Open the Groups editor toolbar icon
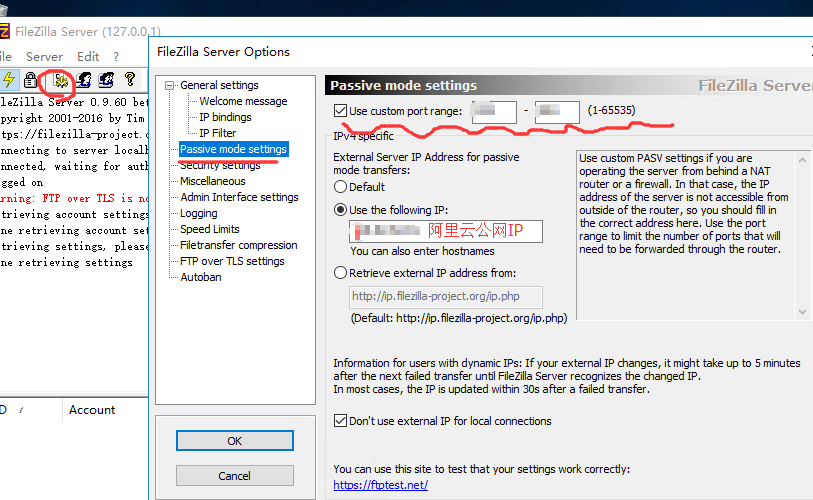Image resolution: width=813 pixels, height=500 pixels. (x=106, y=79)
